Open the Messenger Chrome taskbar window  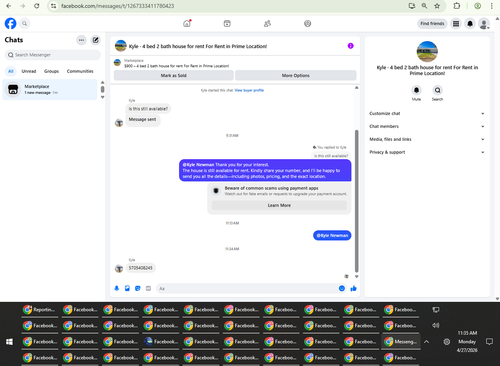[x=401, y=342]
